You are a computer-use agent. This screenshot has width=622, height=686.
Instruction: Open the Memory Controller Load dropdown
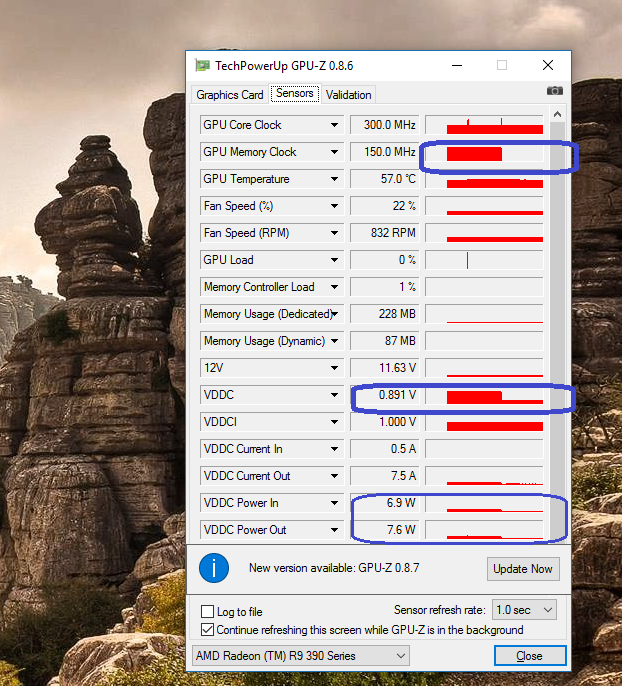point(334,287)
